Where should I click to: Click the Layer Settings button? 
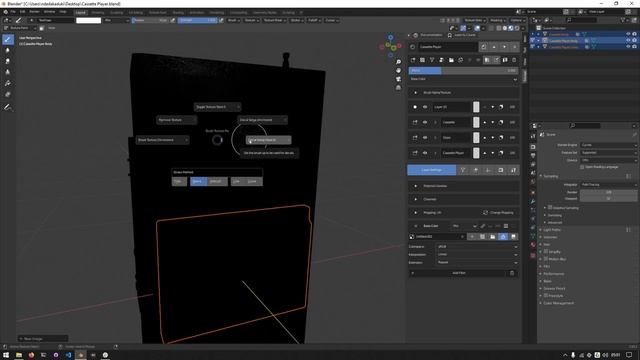pos(431,170)
